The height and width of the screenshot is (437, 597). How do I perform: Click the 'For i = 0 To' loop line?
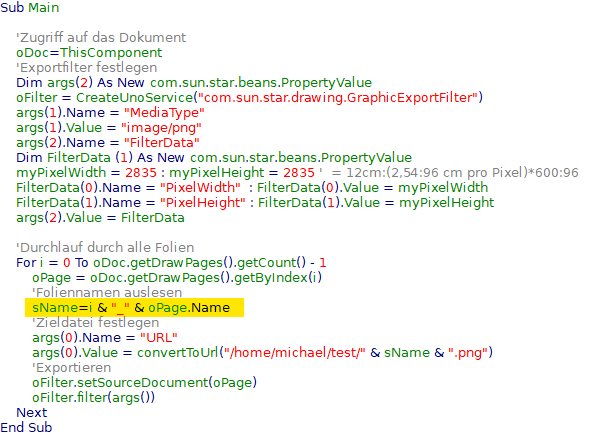click(x=171, y=263)
